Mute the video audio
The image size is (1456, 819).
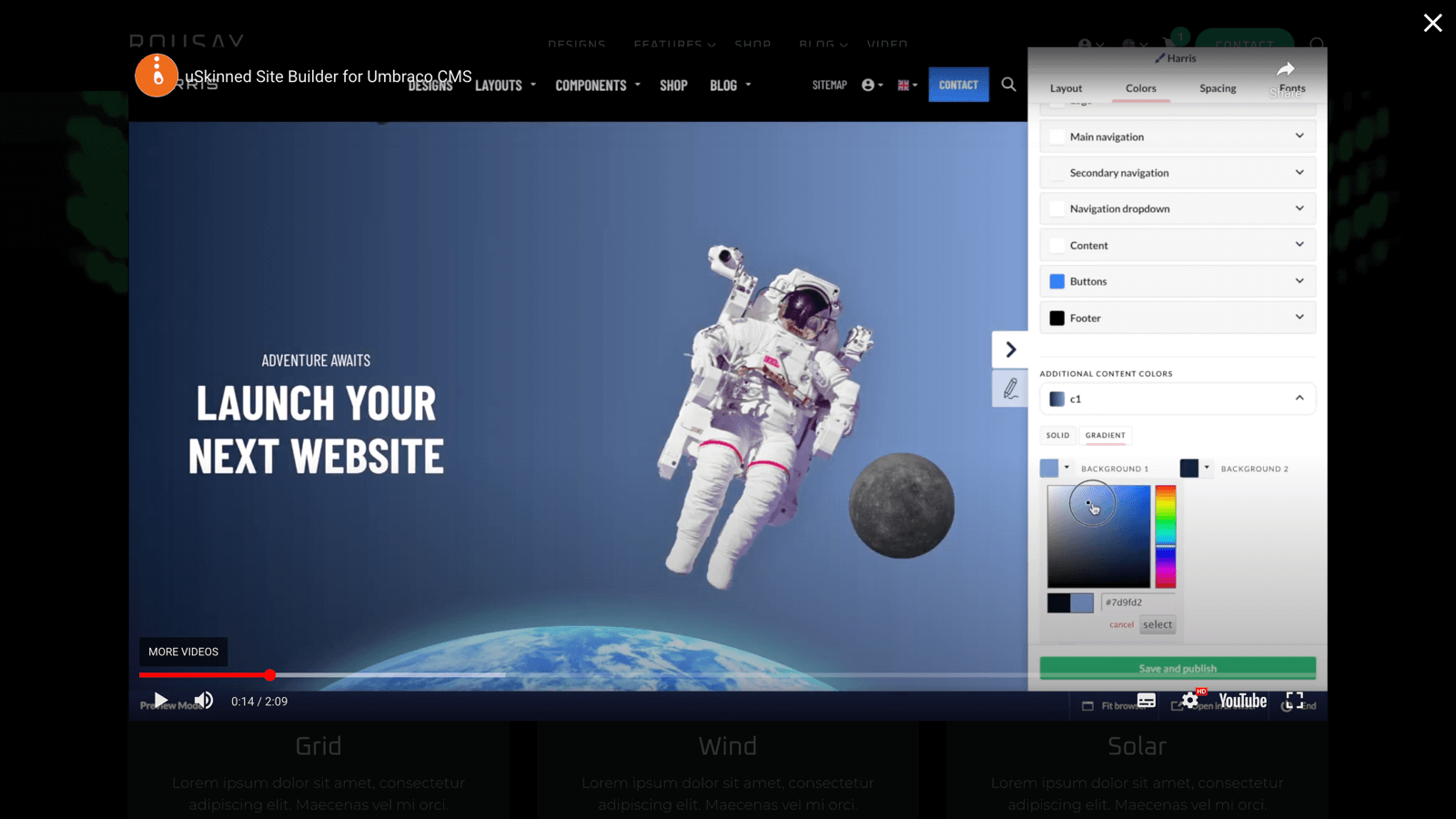tap(204, 700)
